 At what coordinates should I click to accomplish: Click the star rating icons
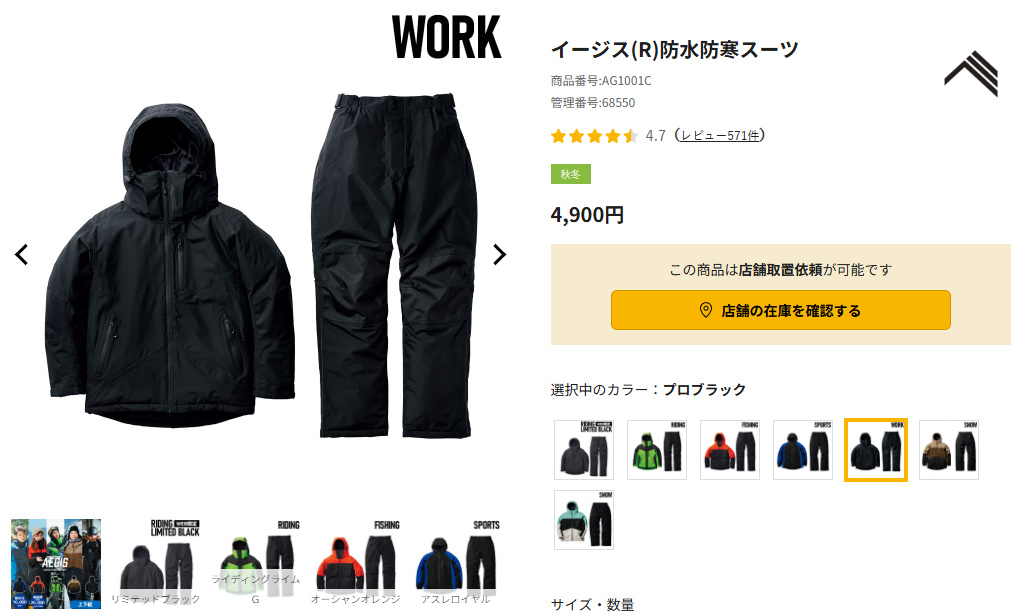point(594,136)
